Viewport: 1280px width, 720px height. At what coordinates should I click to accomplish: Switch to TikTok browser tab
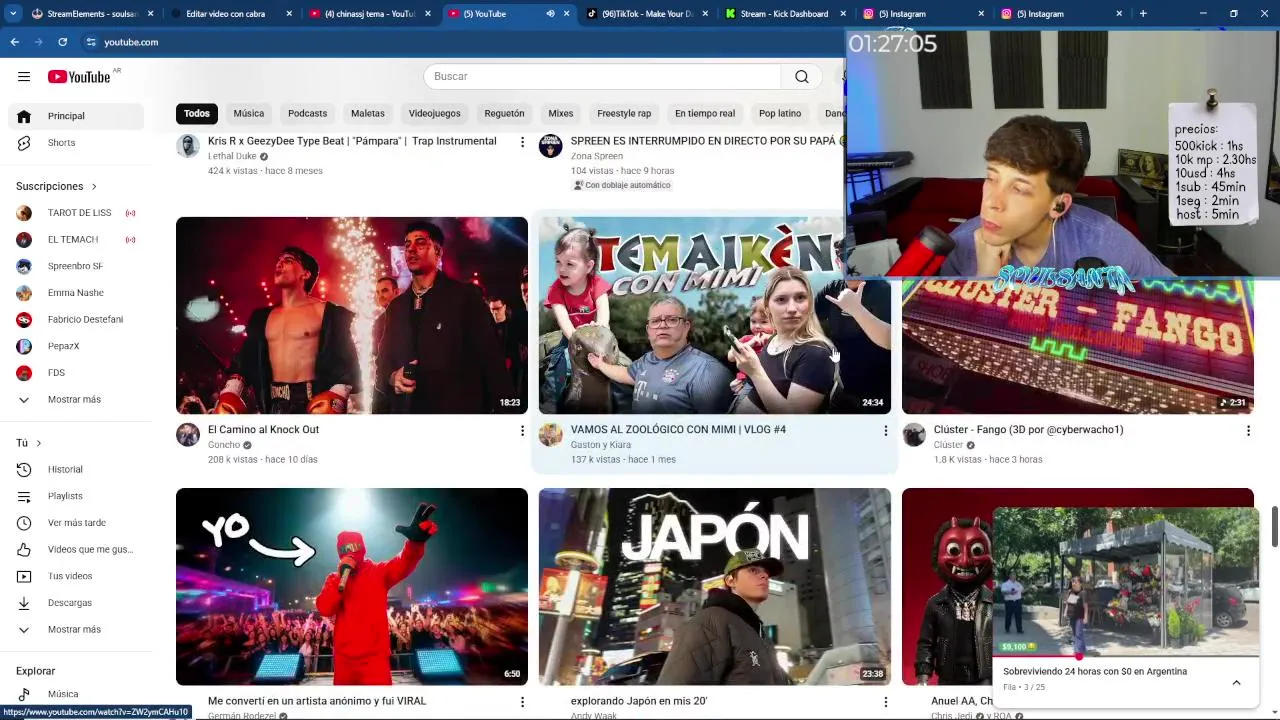point(645,14)
